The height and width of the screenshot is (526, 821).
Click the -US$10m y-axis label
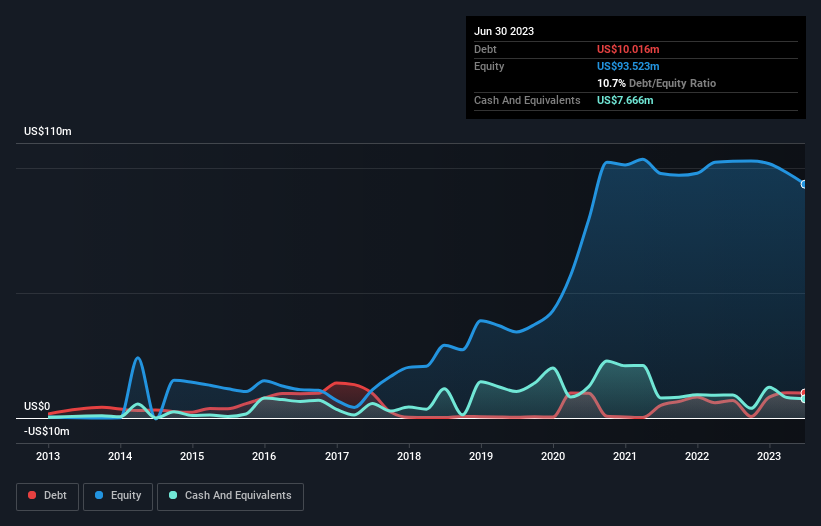click(47, 431)
